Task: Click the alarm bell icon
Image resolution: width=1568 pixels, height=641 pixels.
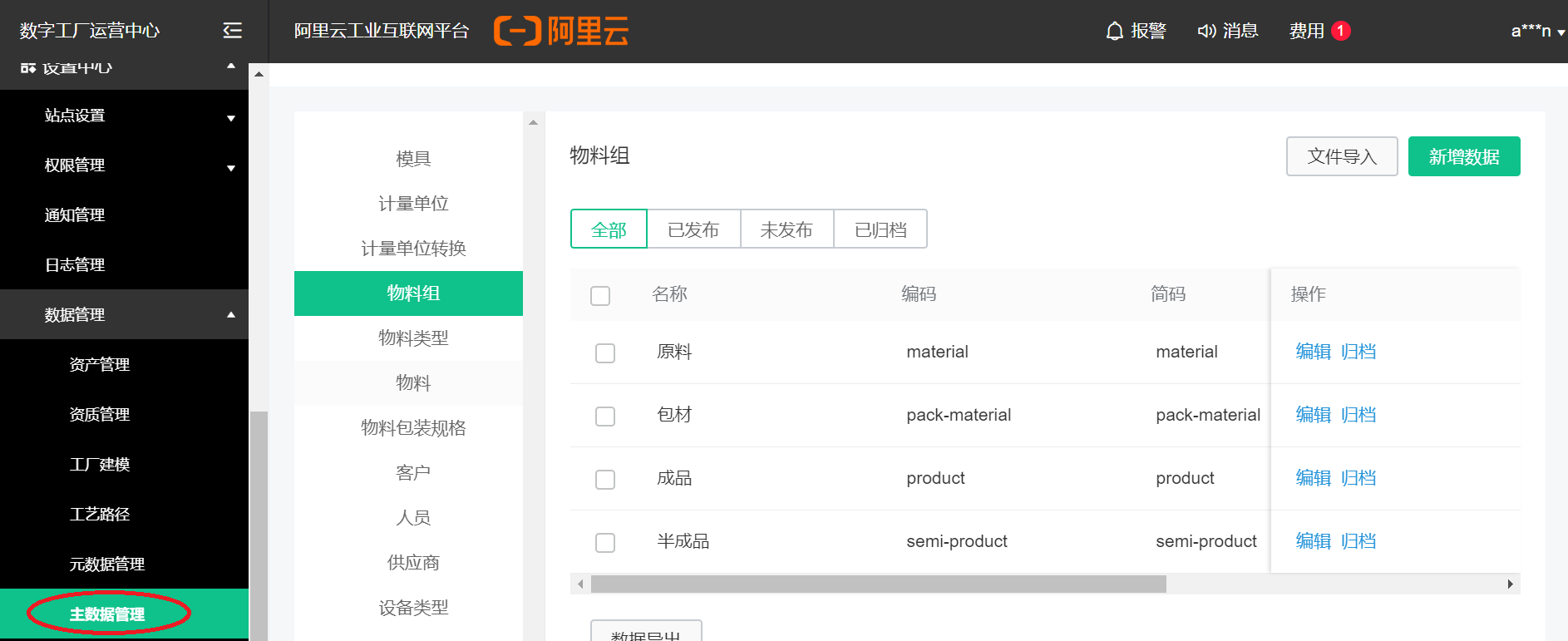Action: (1114, 31)
